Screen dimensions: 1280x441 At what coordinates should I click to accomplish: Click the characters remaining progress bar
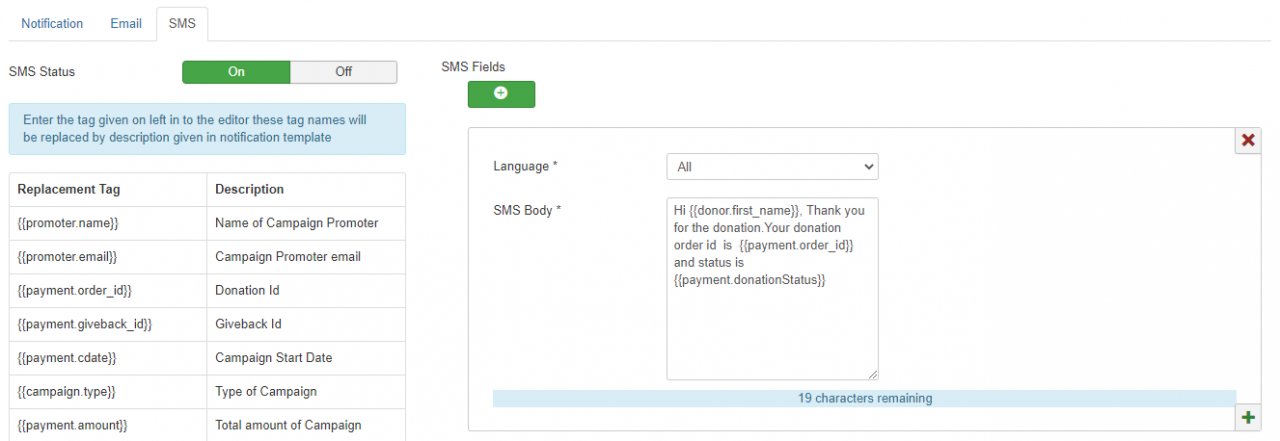click(864, 398)
